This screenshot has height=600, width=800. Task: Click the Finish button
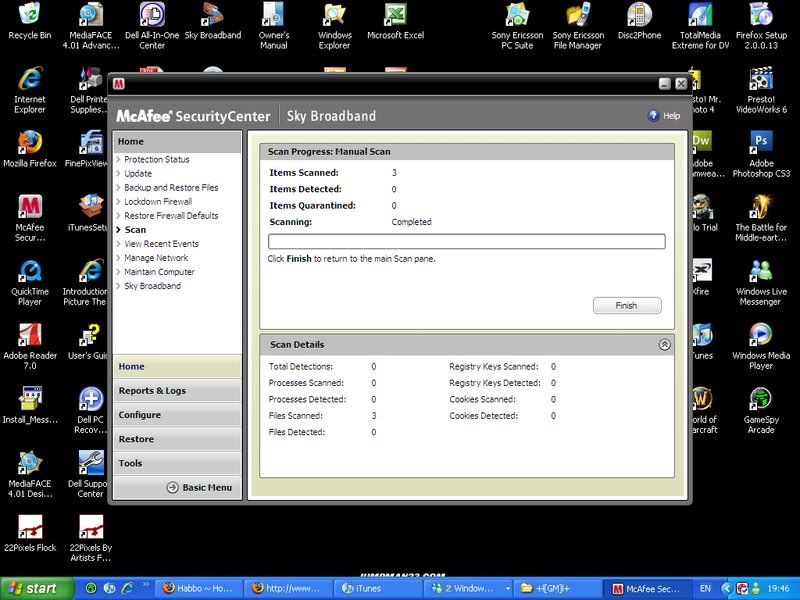coord(626,305)
